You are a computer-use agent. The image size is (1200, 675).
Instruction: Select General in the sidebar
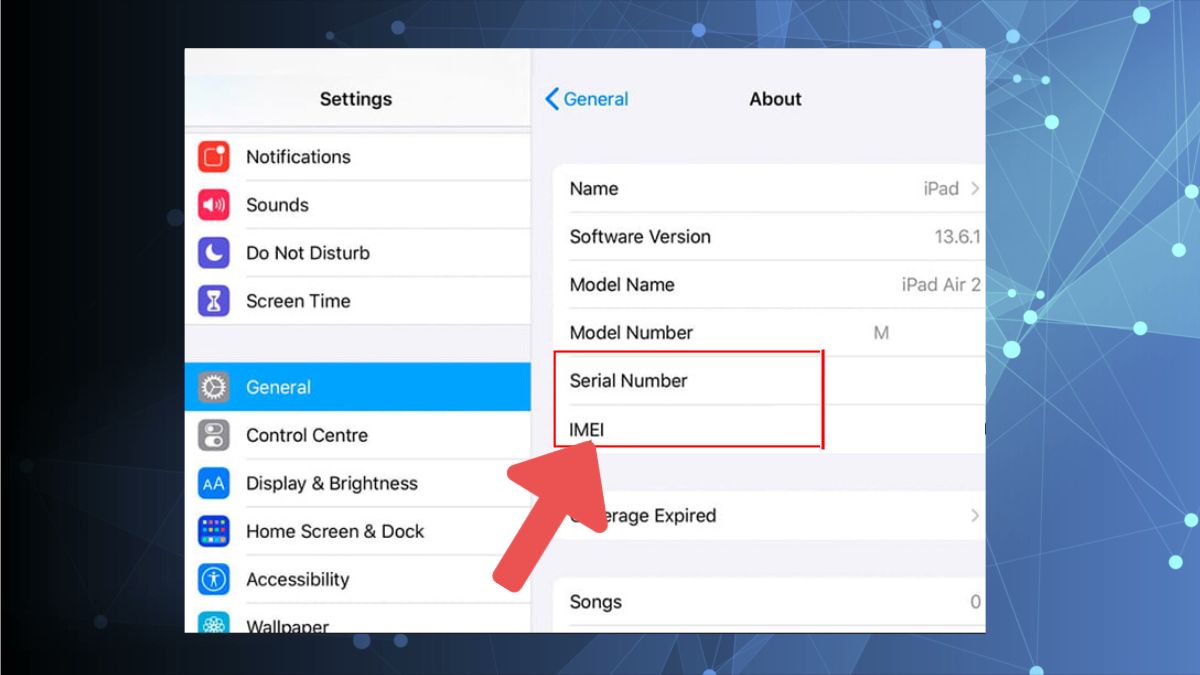pyautogui.click(x=358, y=387)
